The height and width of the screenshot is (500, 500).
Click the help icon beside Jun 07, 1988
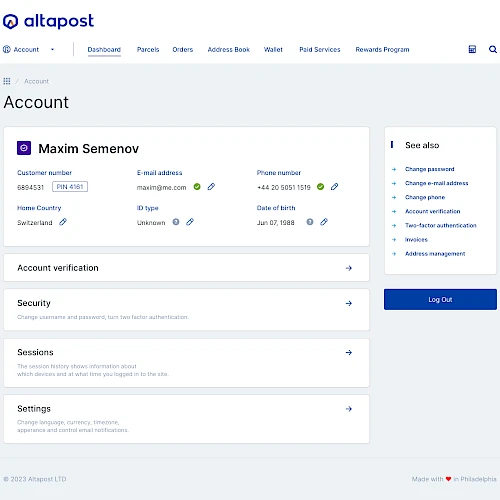pos(310,222)
